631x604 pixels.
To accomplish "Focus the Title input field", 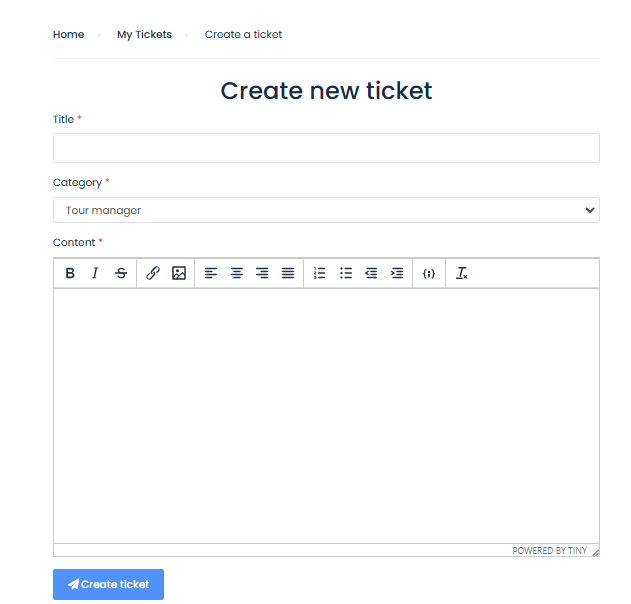I will coord(326,148).
